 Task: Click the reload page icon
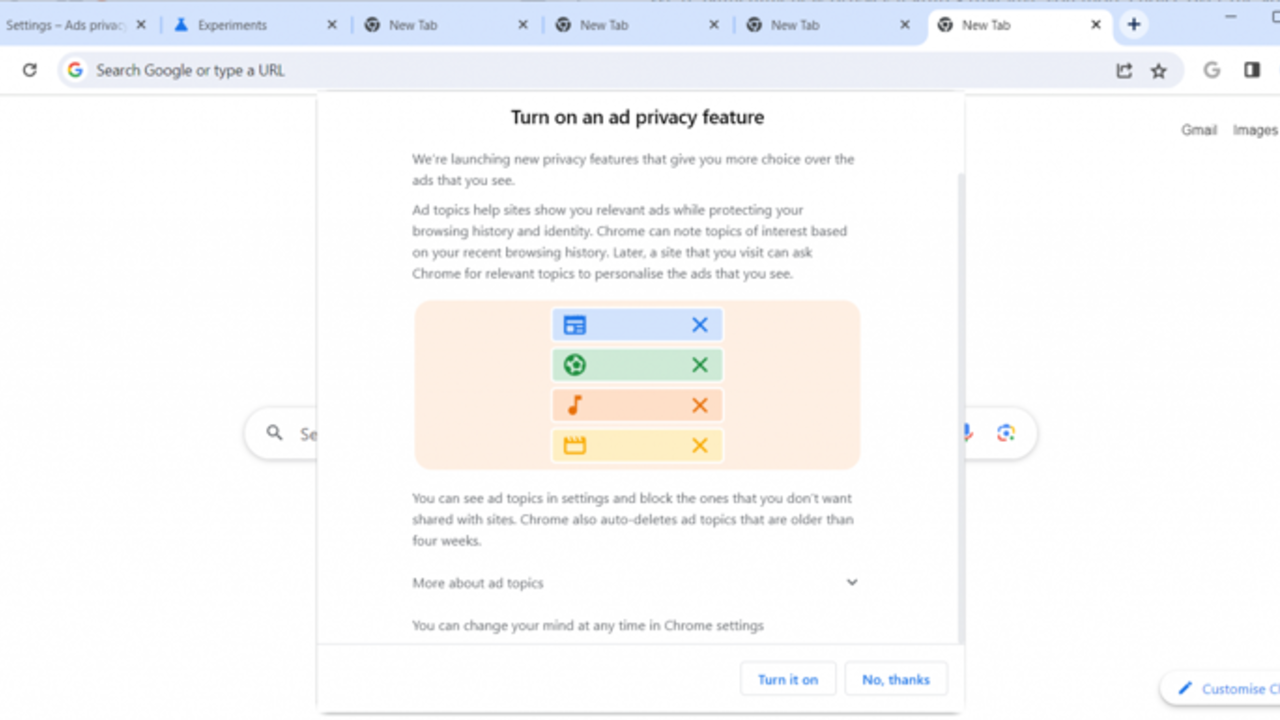30,70
